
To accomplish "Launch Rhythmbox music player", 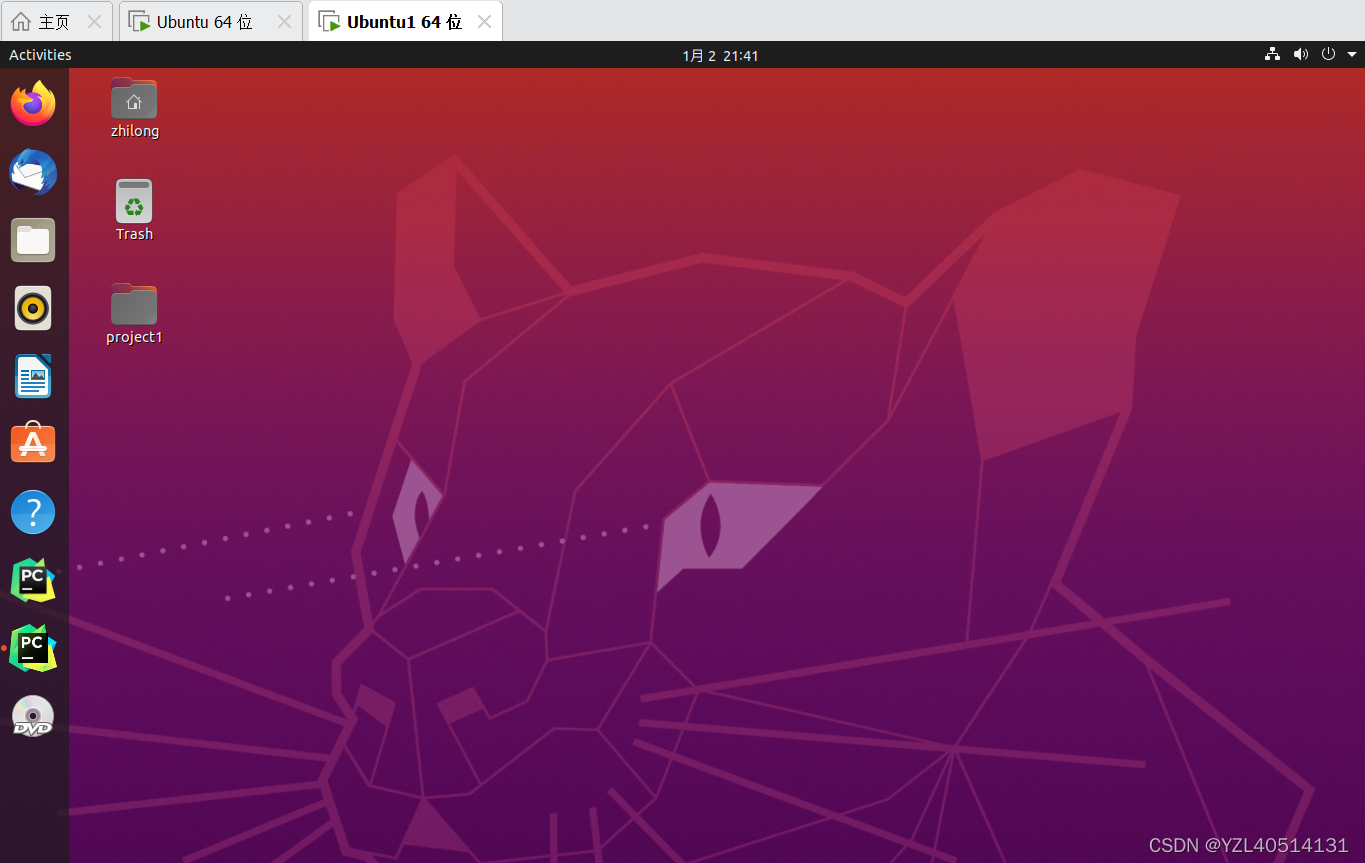I will pos(33,308).
